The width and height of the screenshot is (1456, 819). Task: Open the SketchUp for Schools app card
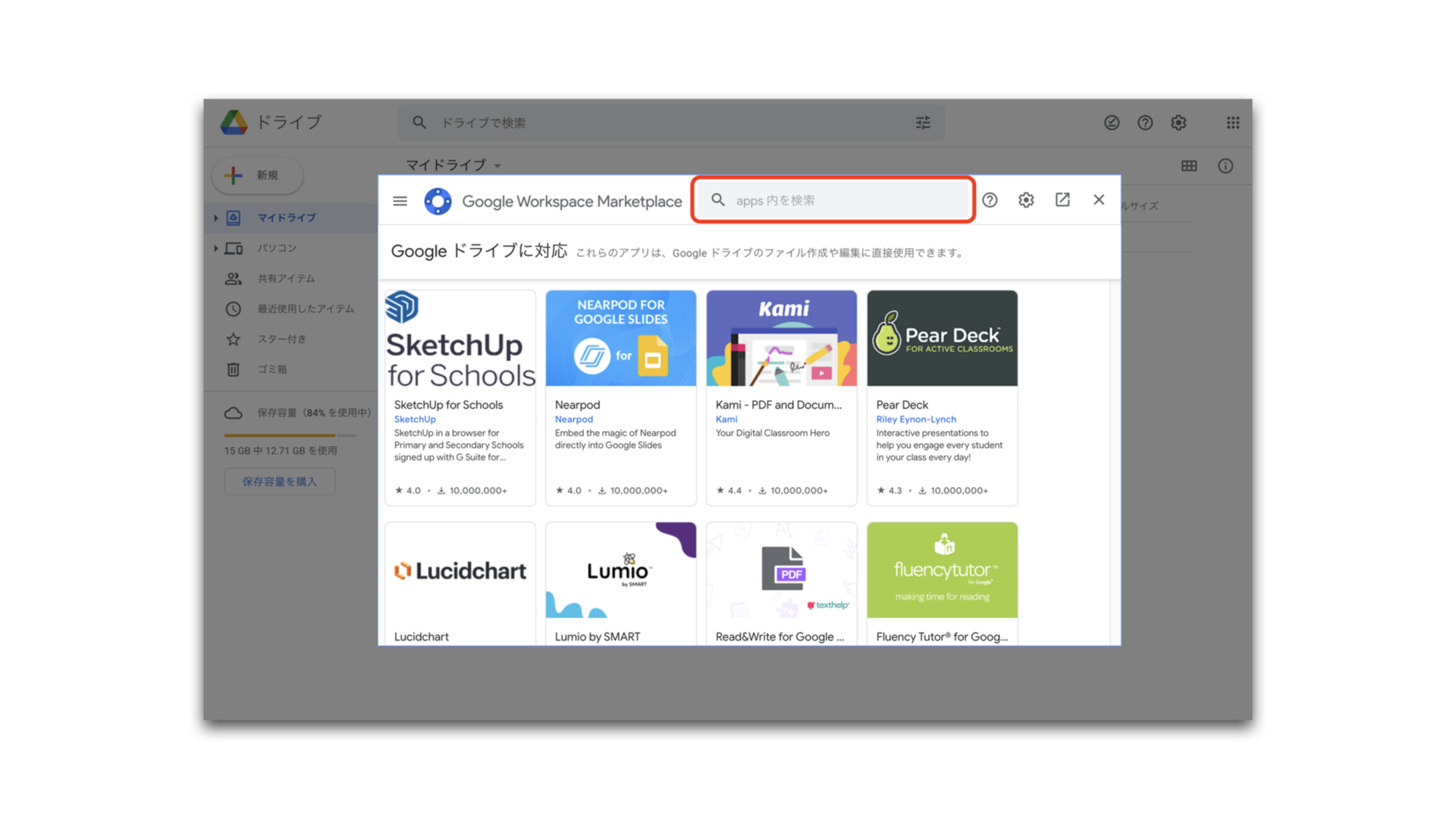coord(460,398)
